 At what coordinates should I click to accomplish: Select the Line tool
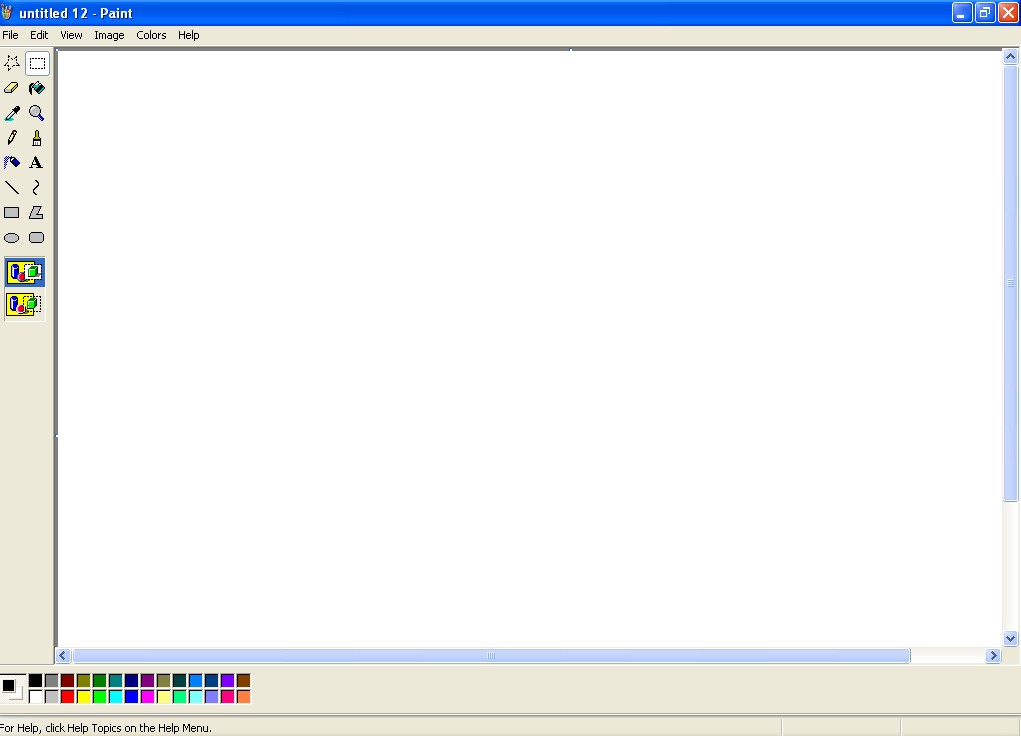(x=11, y=187)
